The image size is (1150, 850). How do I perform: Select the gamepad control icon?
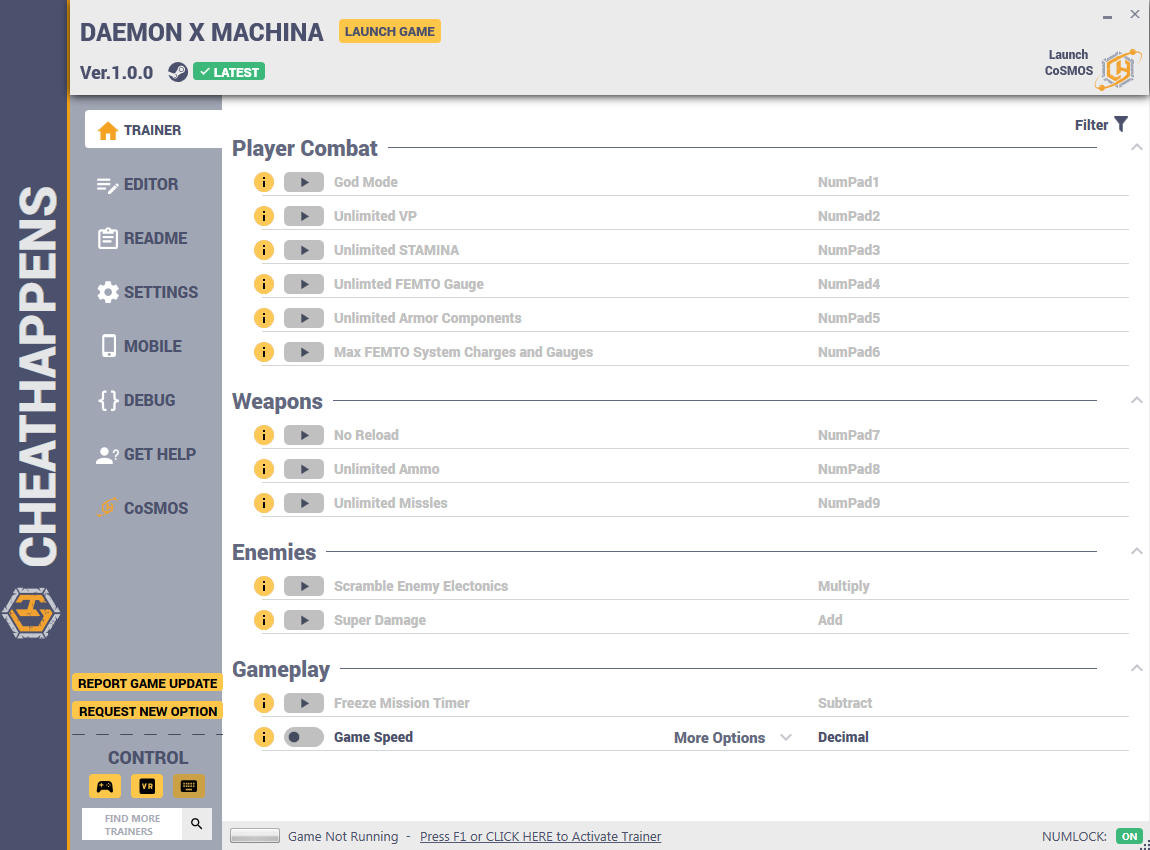point(105,786)
